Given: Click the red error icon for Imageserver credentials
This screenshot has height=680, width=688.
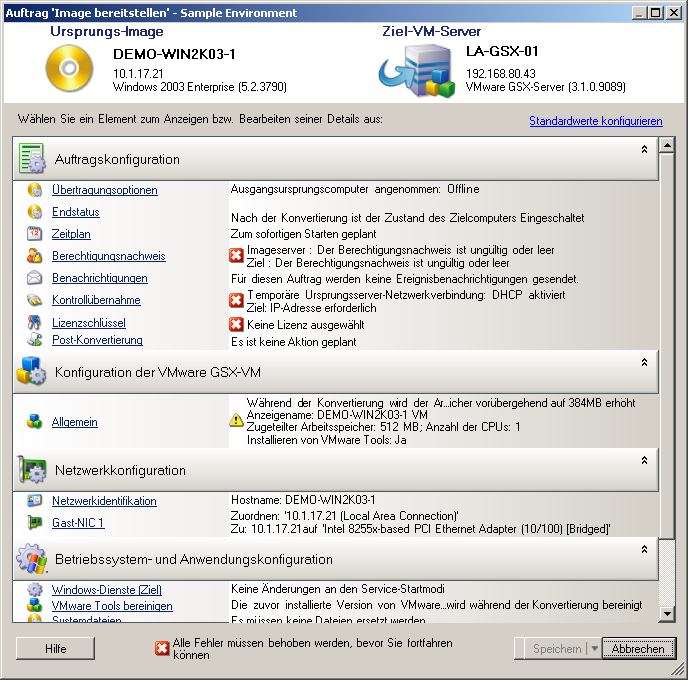Looking at the screenshot, I should [x=236, y=255].
